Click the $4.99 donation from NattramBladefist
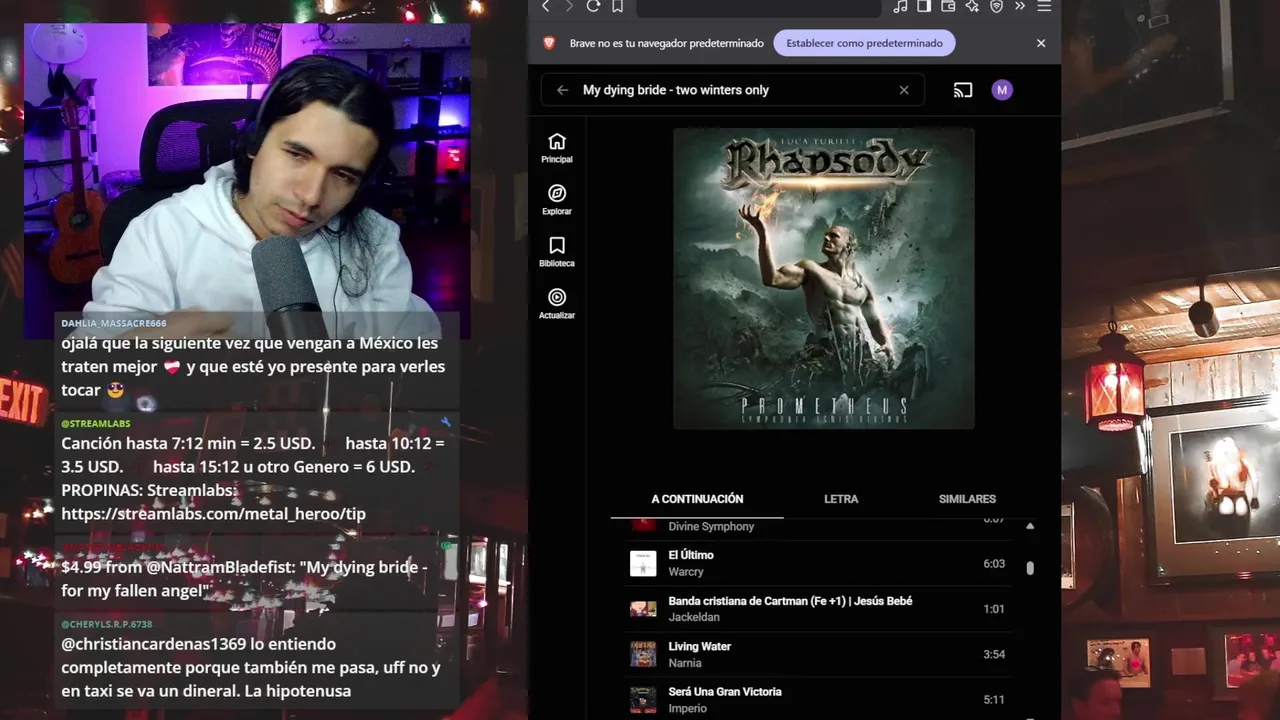1280x720 pixels. point(244,579)
